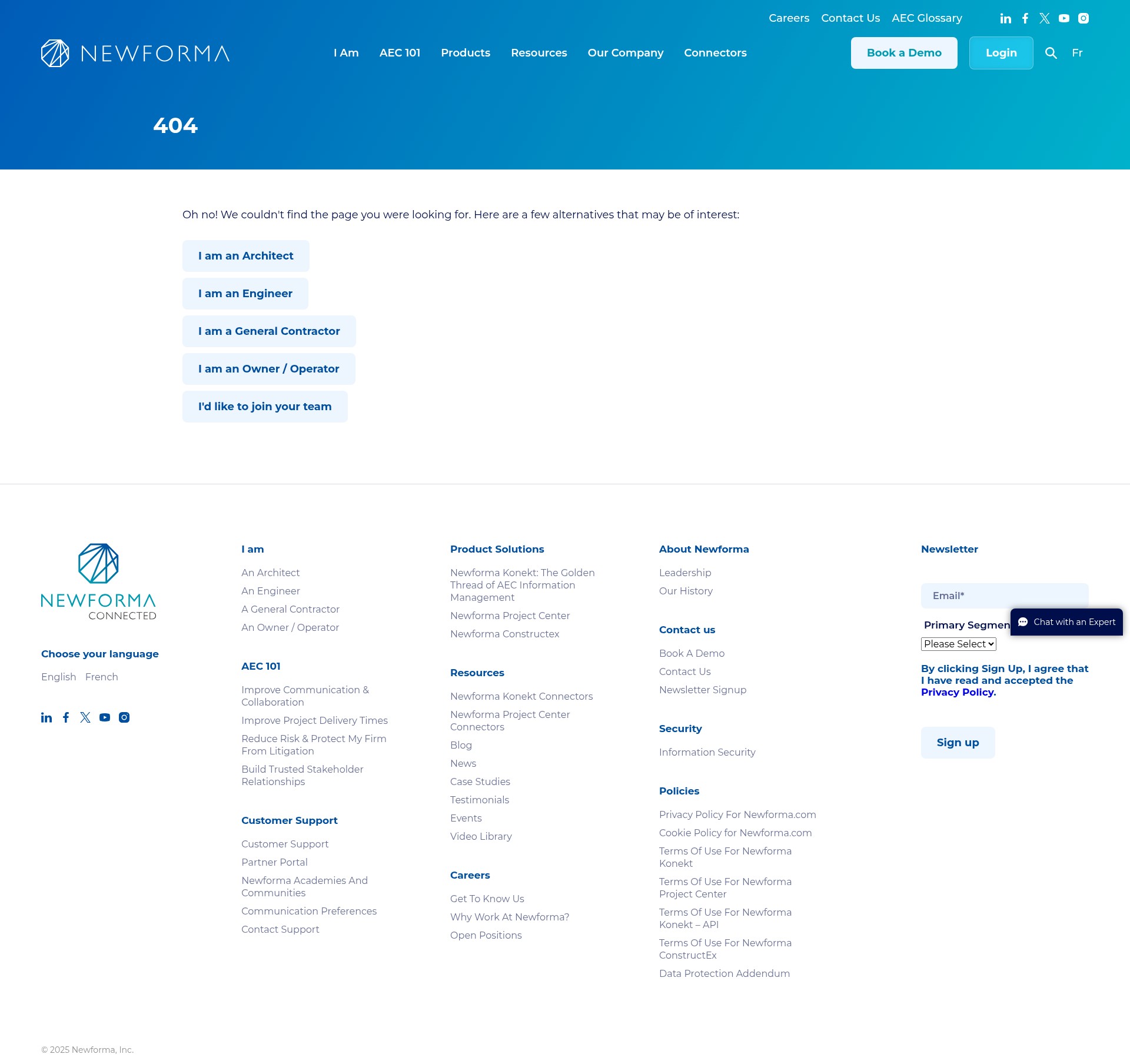Open LinkedIn icon in top header
The height and width of the screenshot is (1064, 1130).
click(x=1005, y=18)
